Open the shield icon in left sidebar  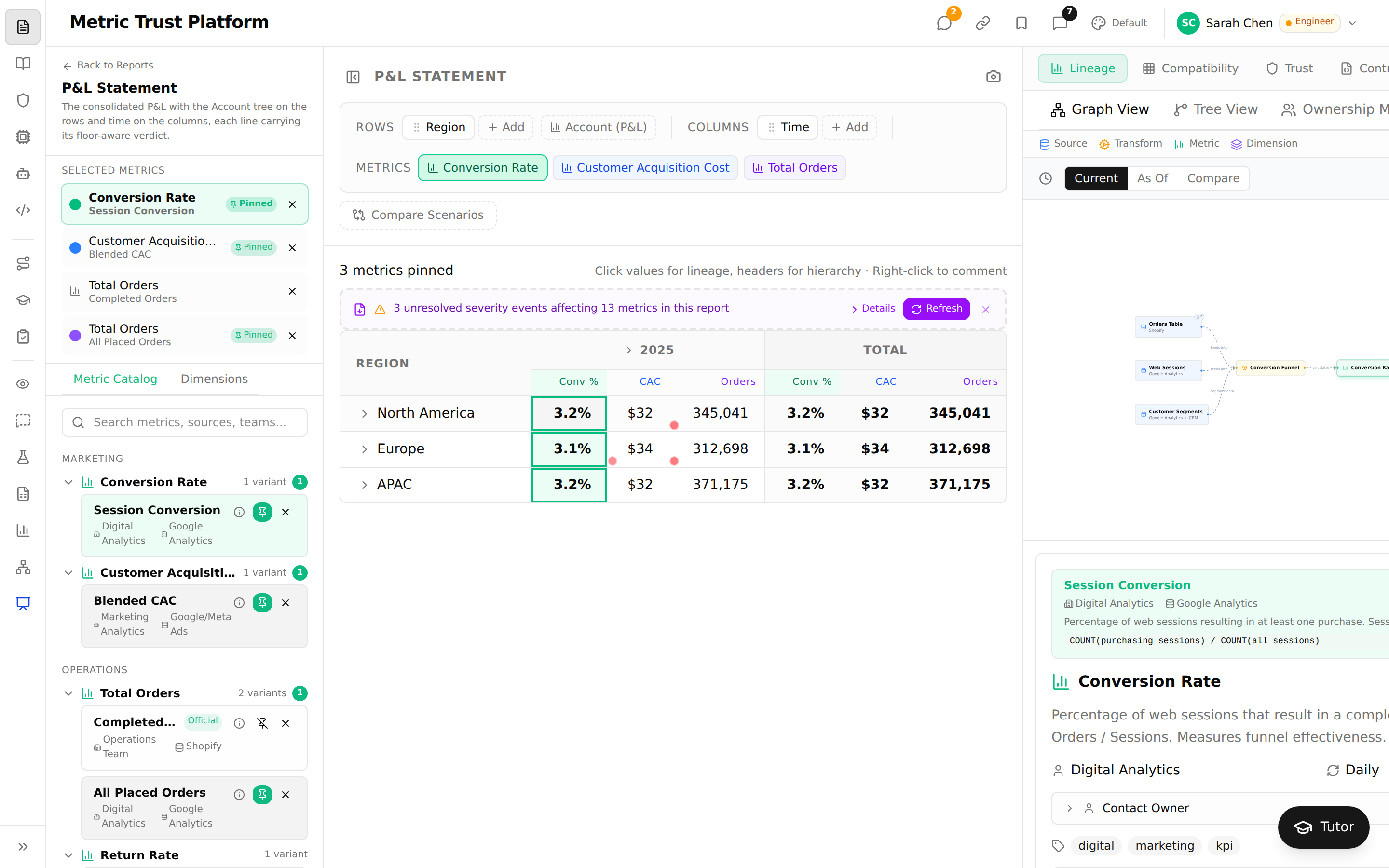tap(23, 100)
